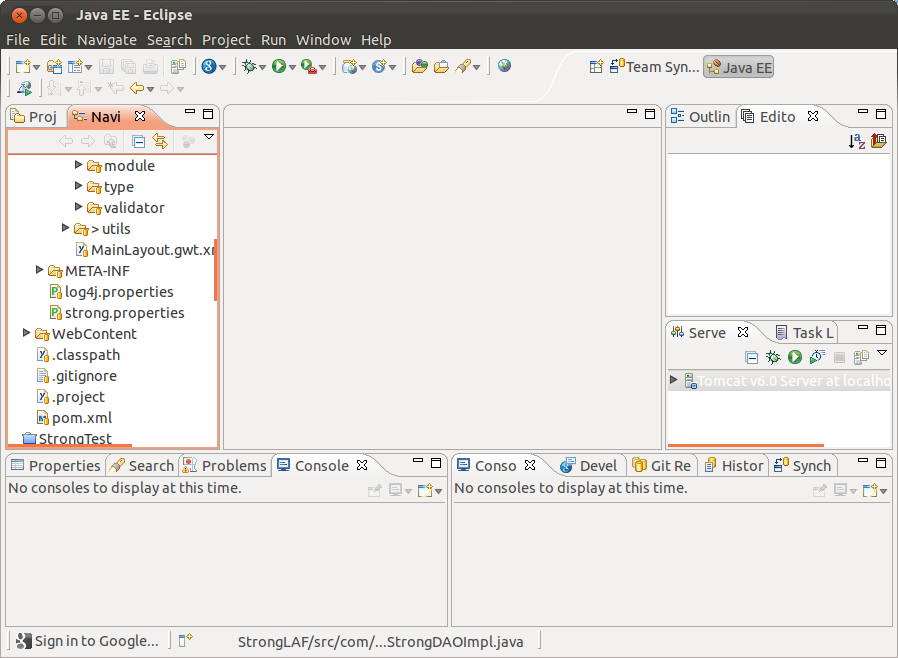The image size is (898, 658).
Task: Start the Tomcat server with green play icon
Action: coord(795,357)
